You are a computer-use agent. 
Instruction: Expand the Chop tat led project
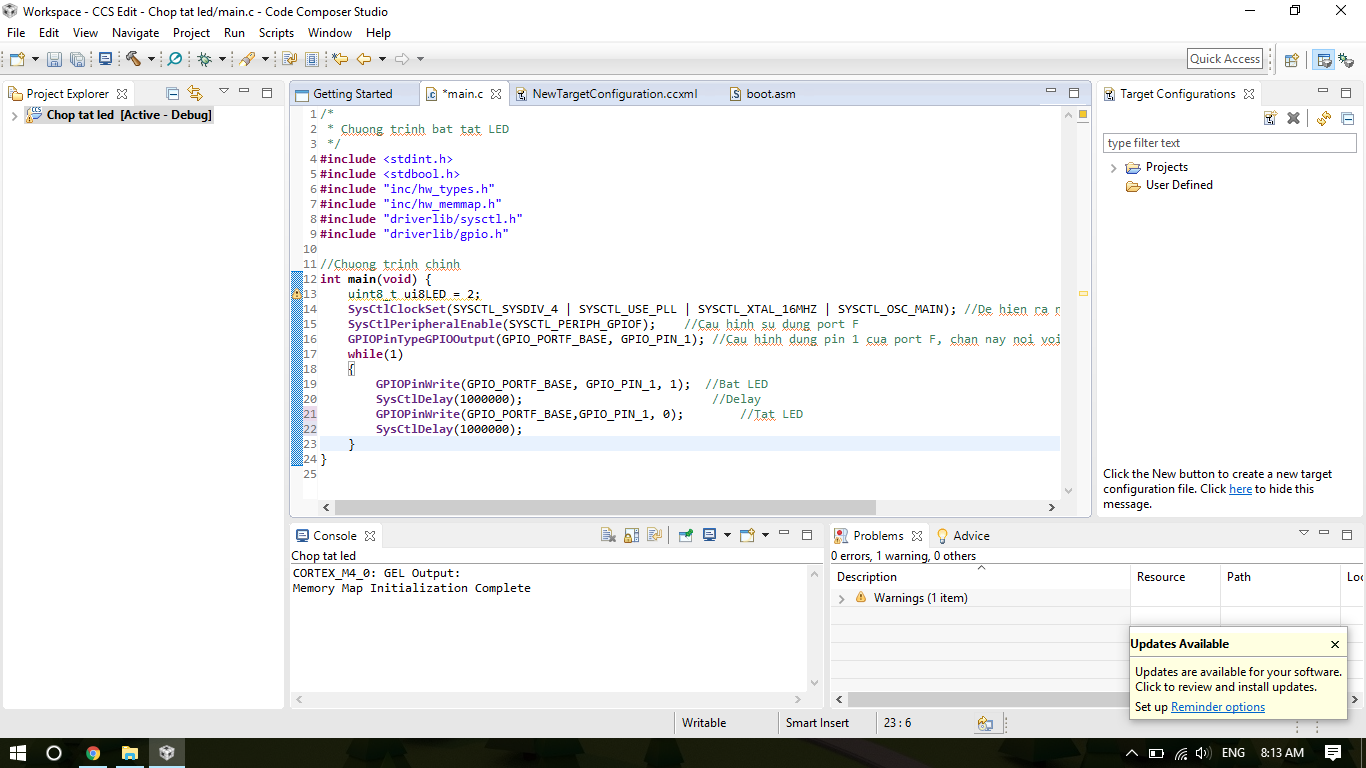(14, 115)
